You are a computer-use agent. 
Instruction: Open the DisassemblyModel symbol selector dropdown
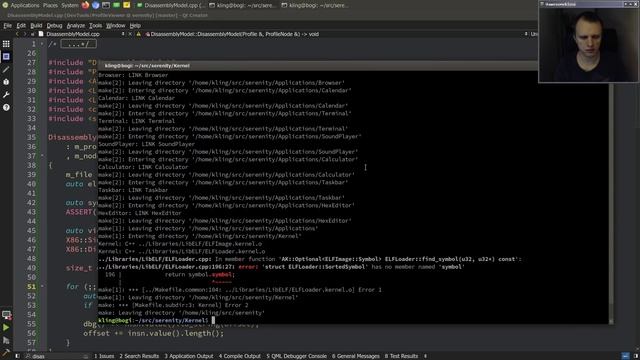336,34
